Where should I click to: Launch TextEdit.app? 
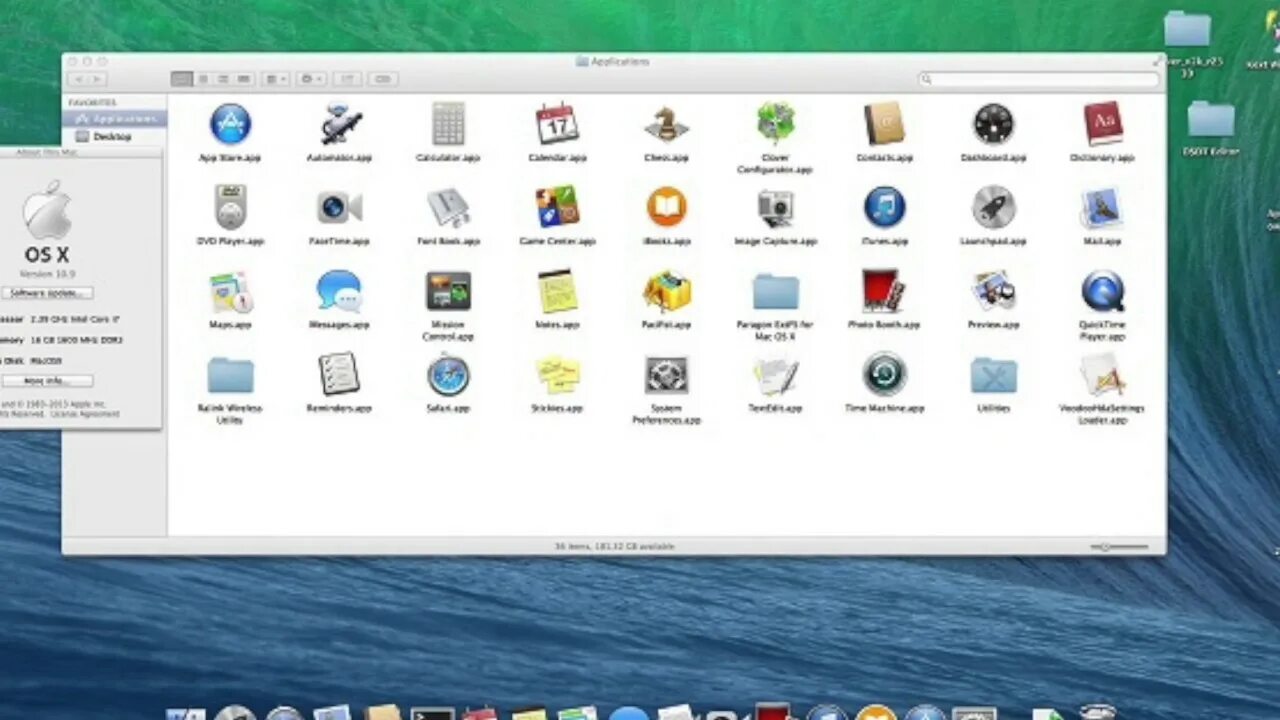(x=775, y=376)
